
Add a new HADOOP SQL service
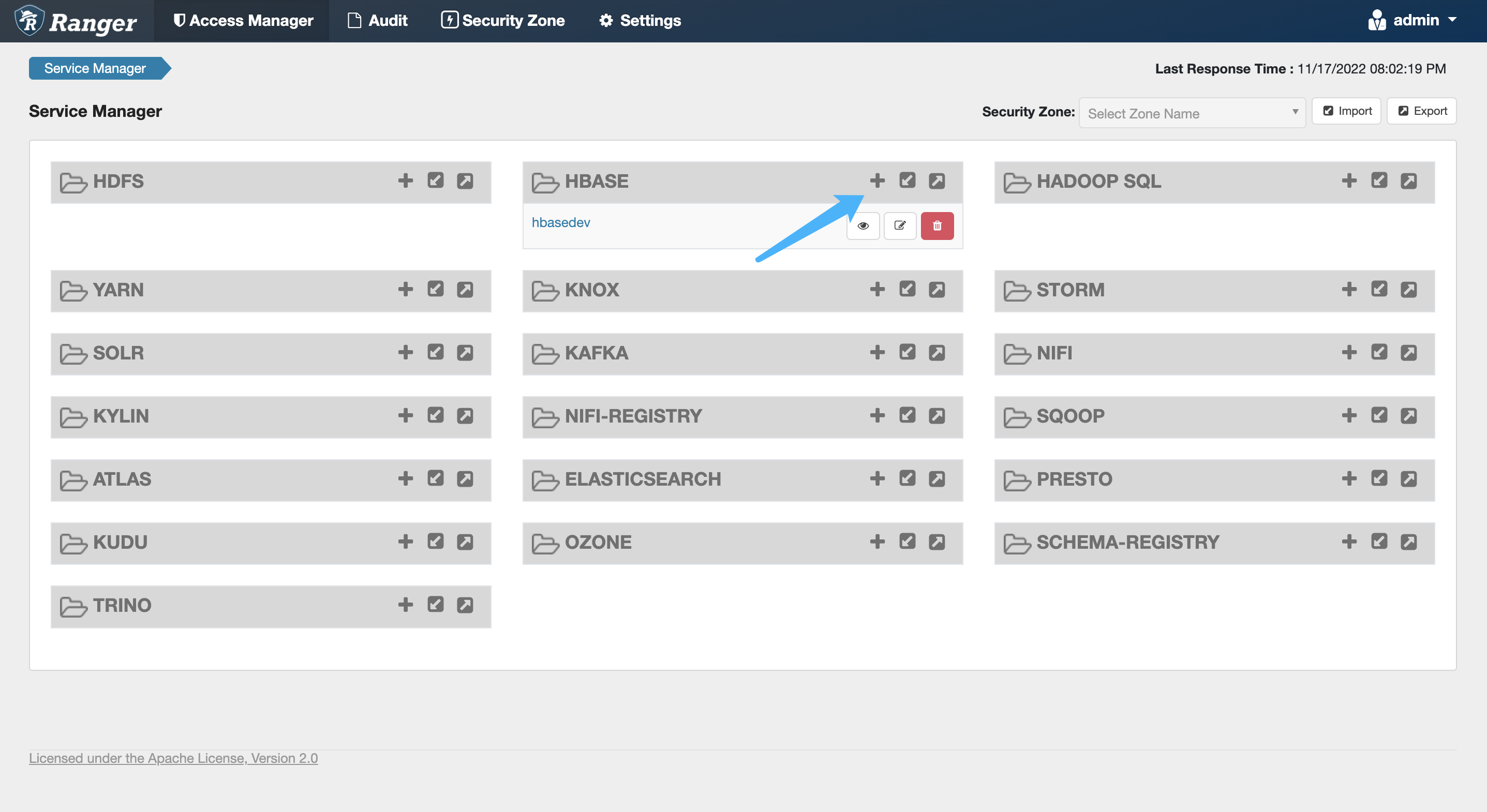tap(1349, 181)
